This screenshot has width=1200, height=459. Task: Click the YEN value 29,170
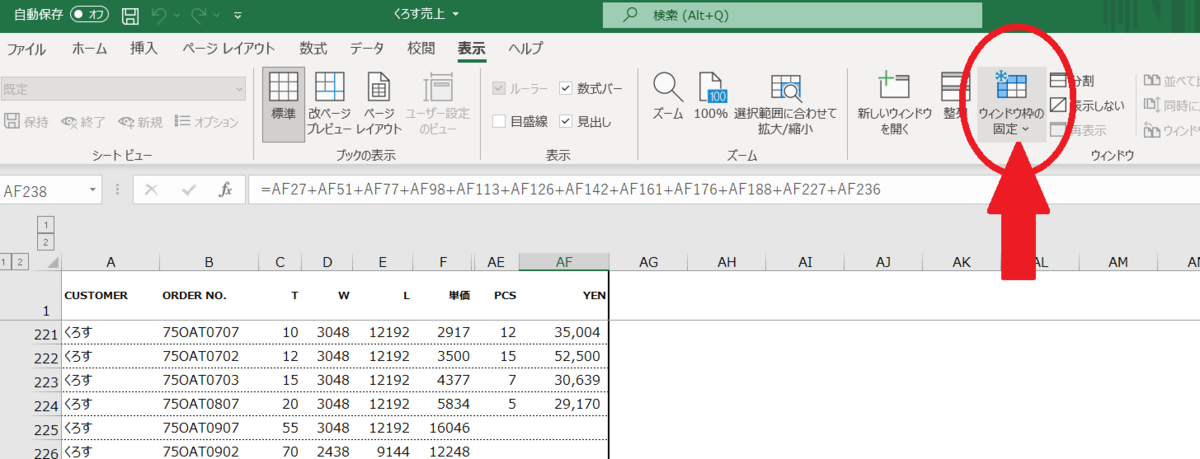564,404
